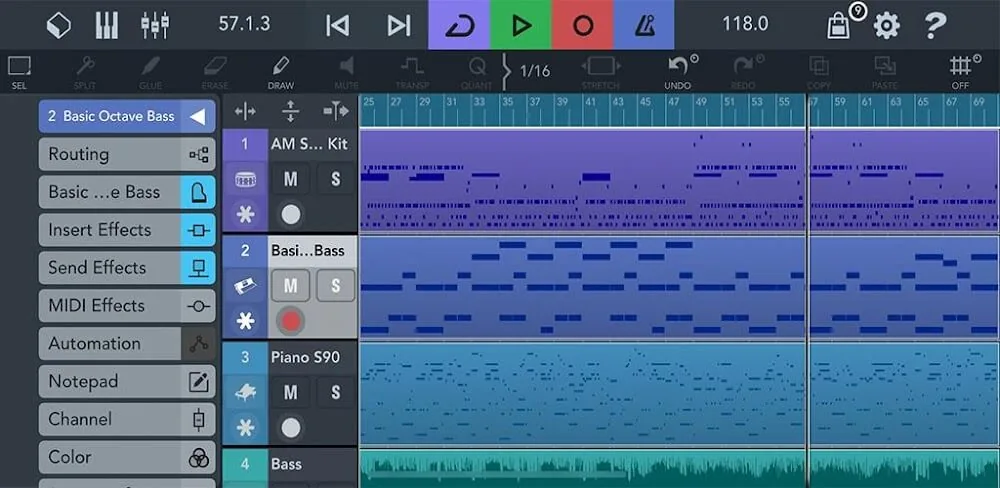Choose the Quantize tool
This screenshot has height=488, width=1000.
coord(477,72)
